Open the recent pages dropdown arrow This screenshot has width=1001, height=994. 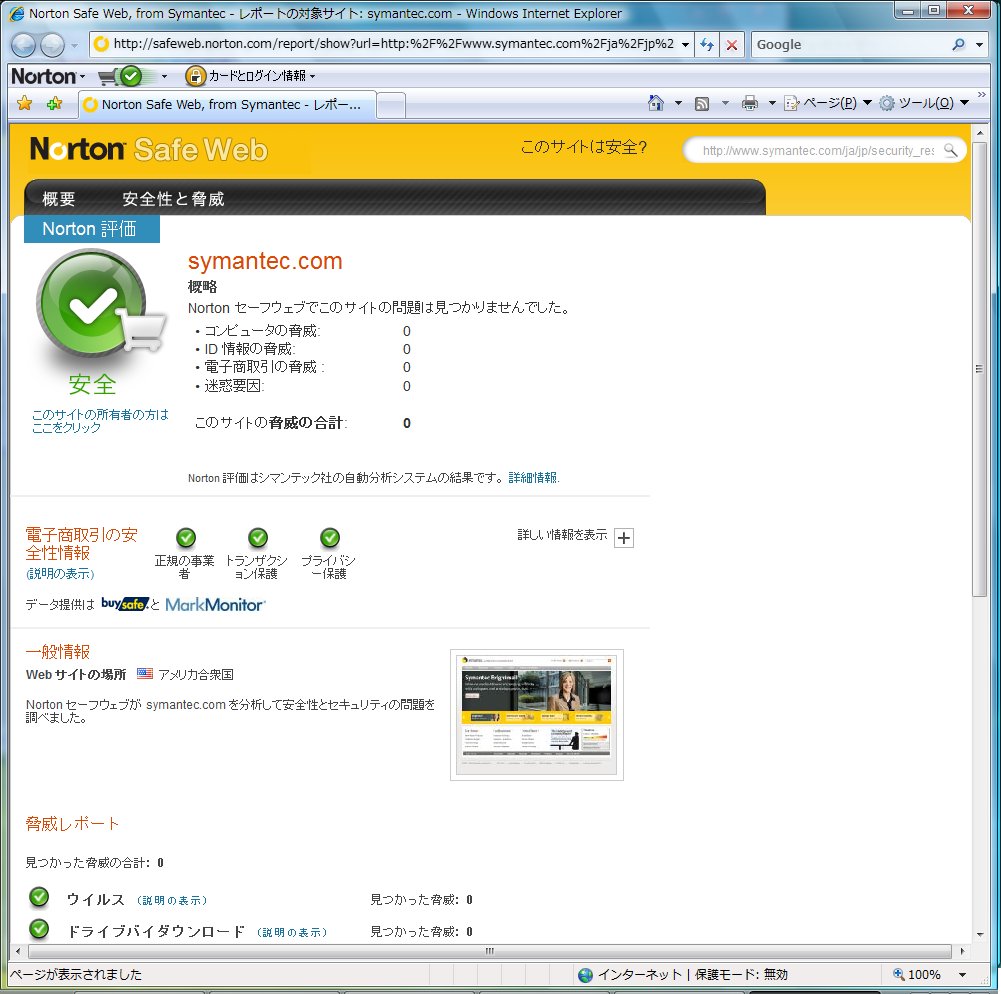pyautogui.click(x=74, y=45)
